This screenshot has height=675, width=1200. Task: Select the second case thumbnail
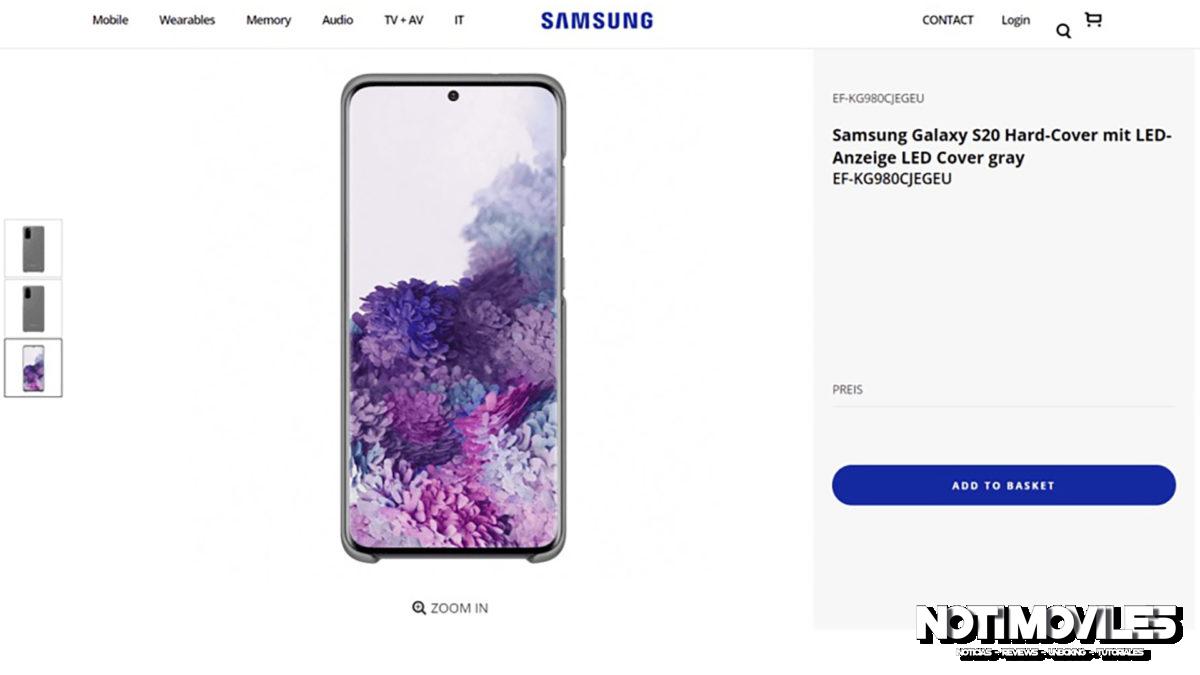coord(34,308)
